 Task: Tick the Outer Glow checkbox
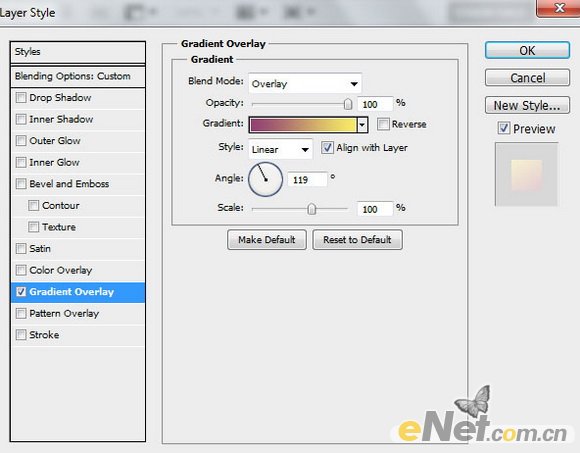(21, 141)
